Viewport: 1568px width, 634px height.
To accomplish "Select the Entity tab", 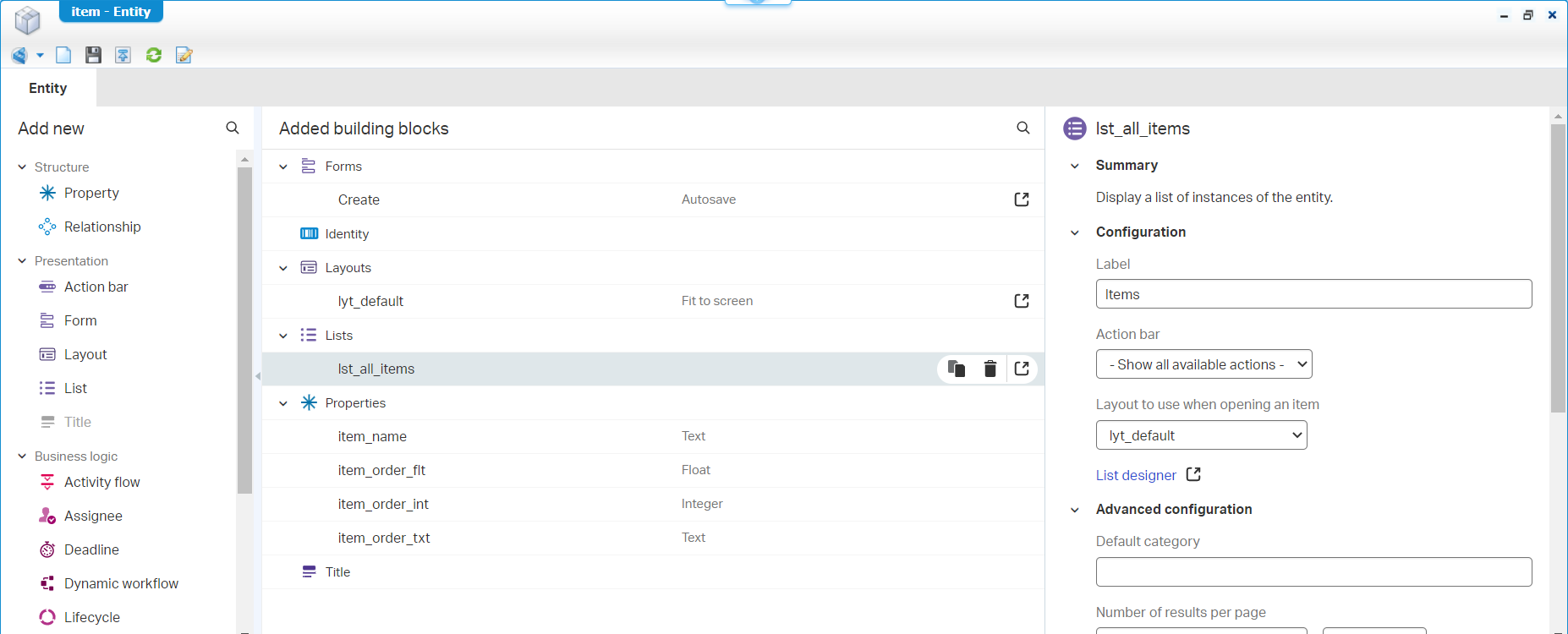I will click(x=48, y=89).
